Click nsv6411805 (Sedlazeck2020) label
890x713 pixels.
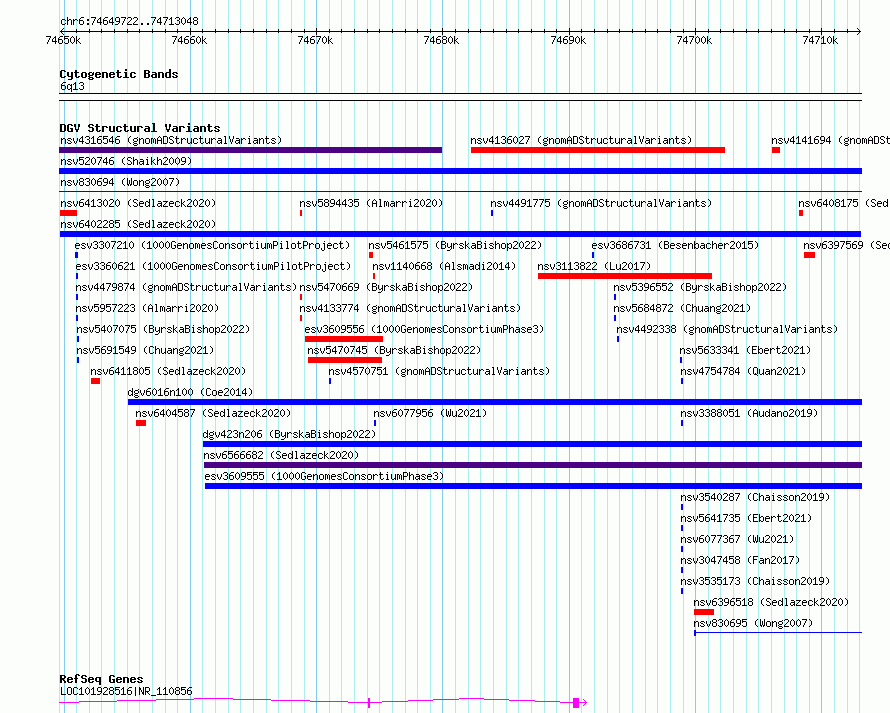[168, 371]
